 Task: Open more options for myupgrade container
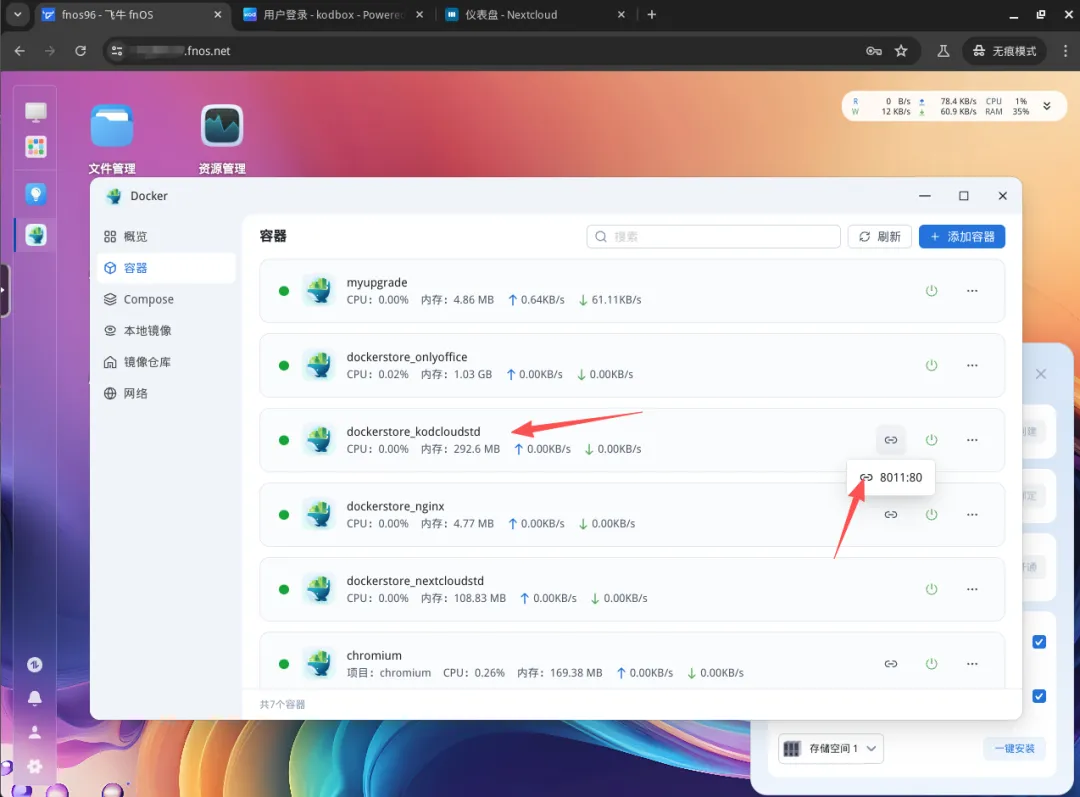[972, 291]
